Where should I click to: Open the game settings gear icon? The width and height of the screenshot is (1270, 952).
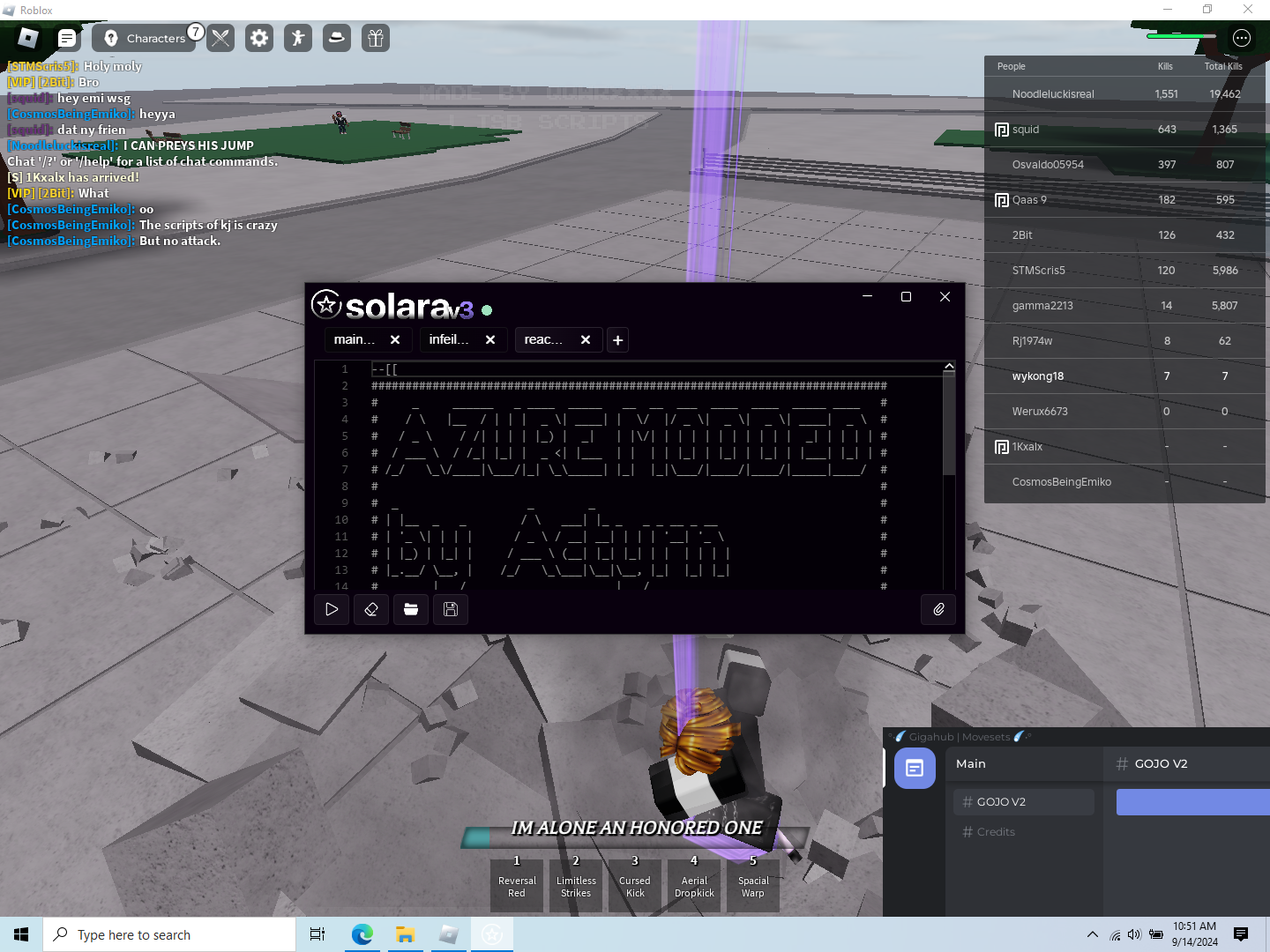coord(259,38)
